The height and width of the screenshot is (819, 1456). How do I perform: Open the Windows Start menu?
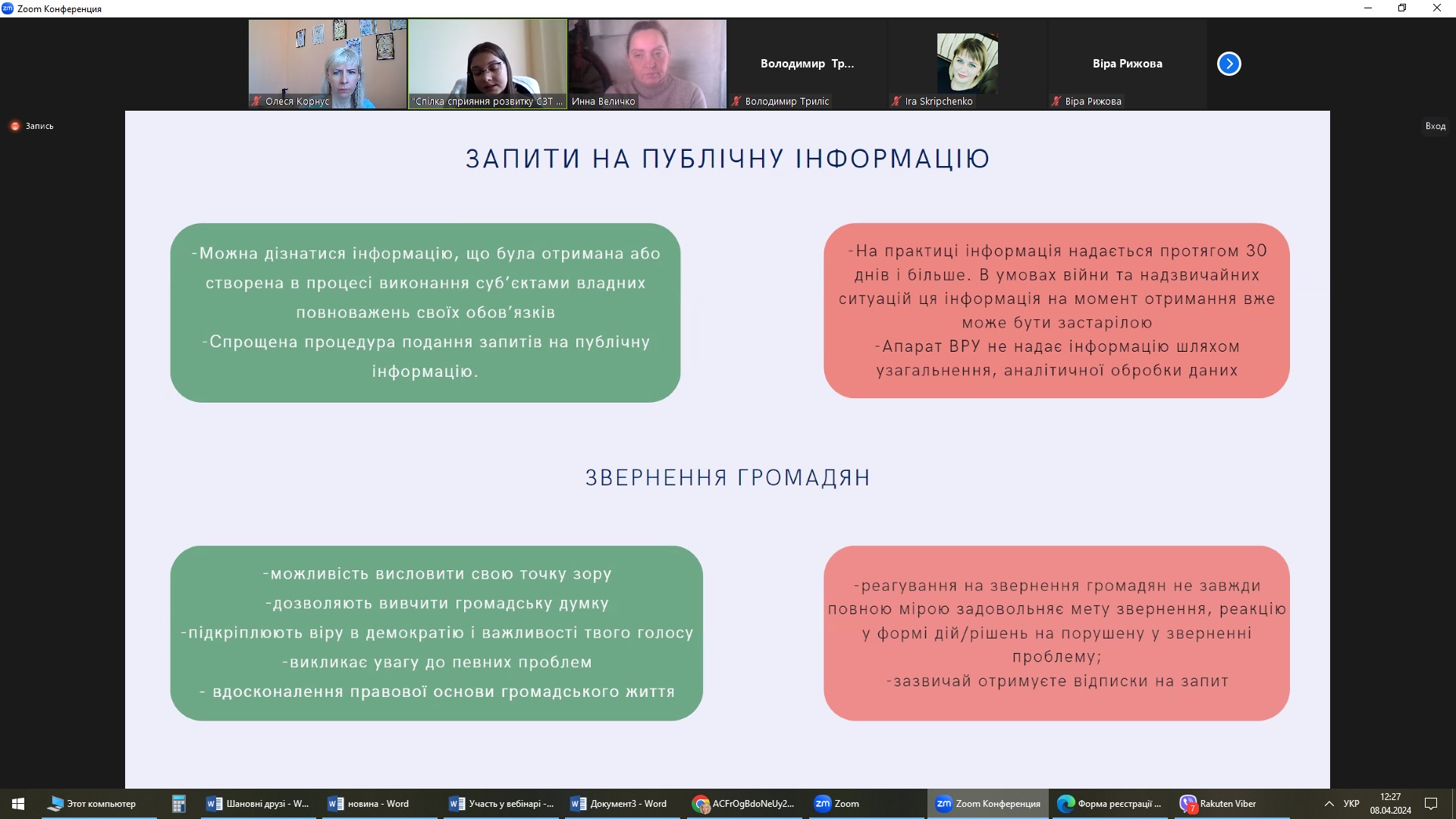click(18, 804)
